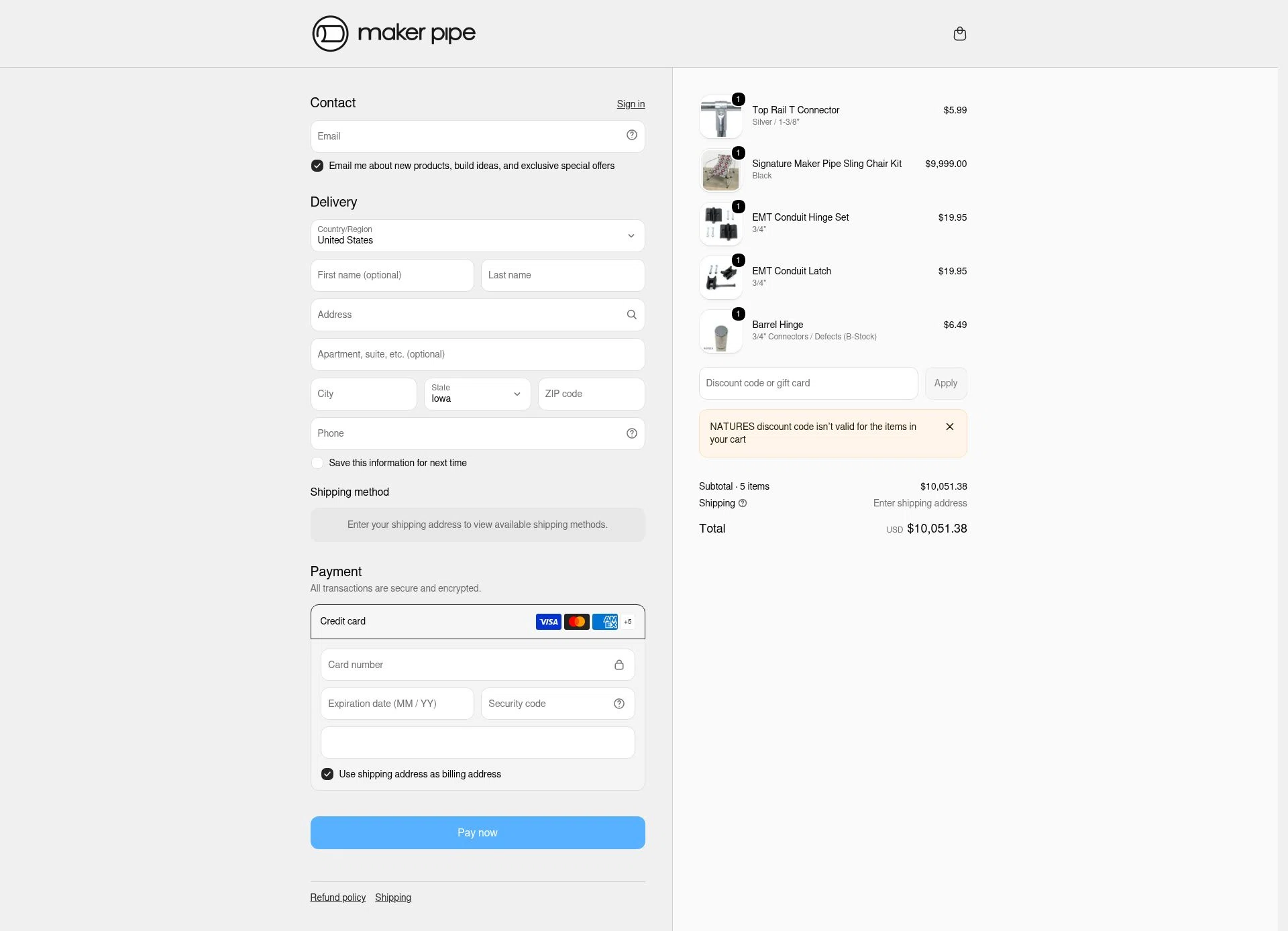Screen dimensions: 1288x931
Task: Click the Signature Maker Pipe Sling Chair Kit name
Action: [826, 164]
